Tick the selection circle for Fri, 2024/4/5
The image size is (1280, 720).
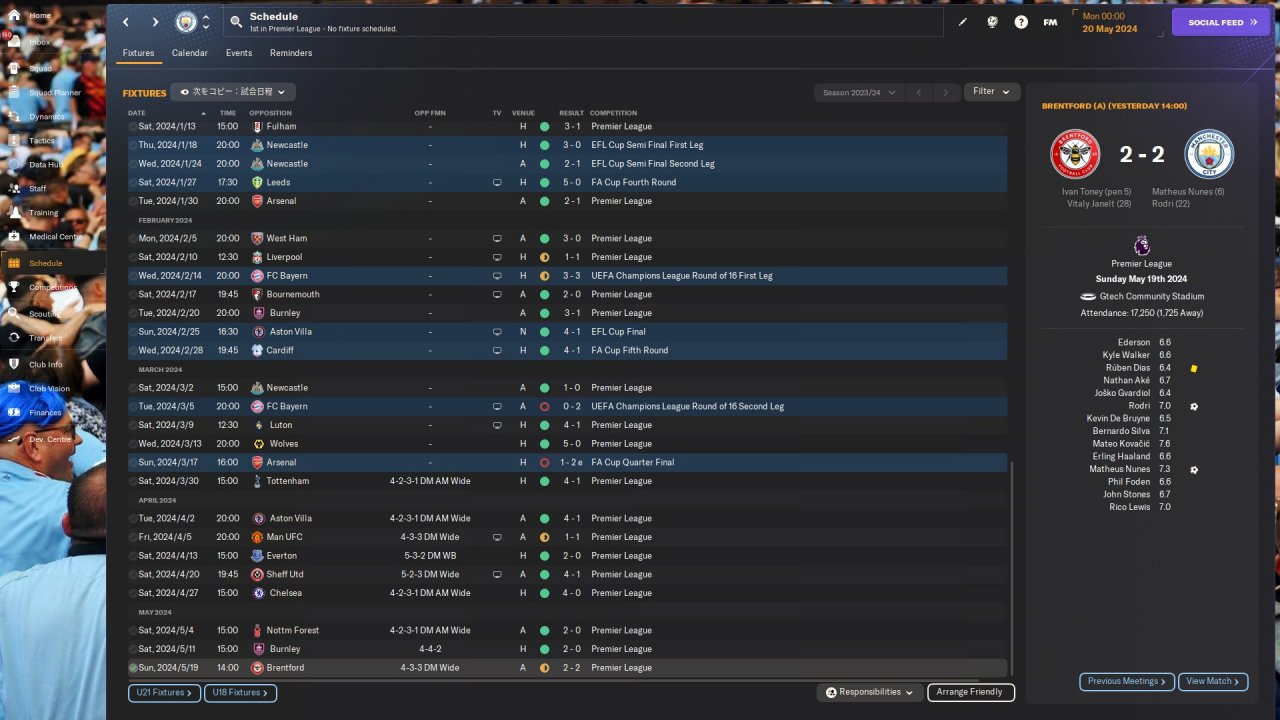click(x=133, y=537)
